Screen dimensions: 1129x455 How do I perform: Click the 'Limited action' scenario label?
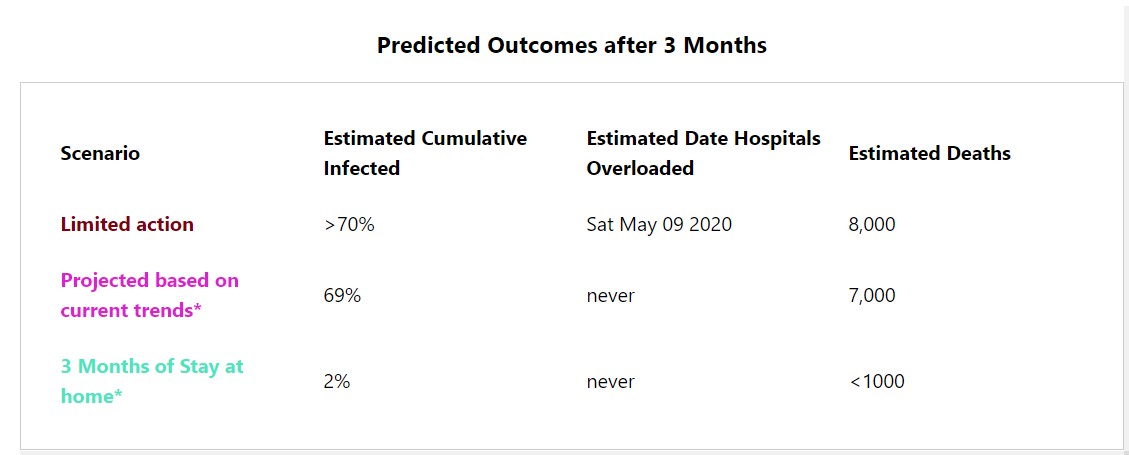[x=127, y=224]
